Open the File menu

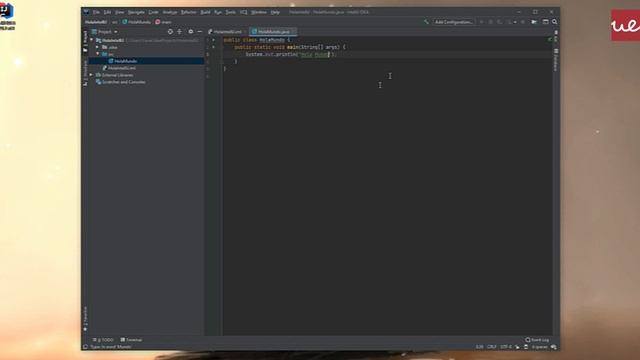point(96,12)
